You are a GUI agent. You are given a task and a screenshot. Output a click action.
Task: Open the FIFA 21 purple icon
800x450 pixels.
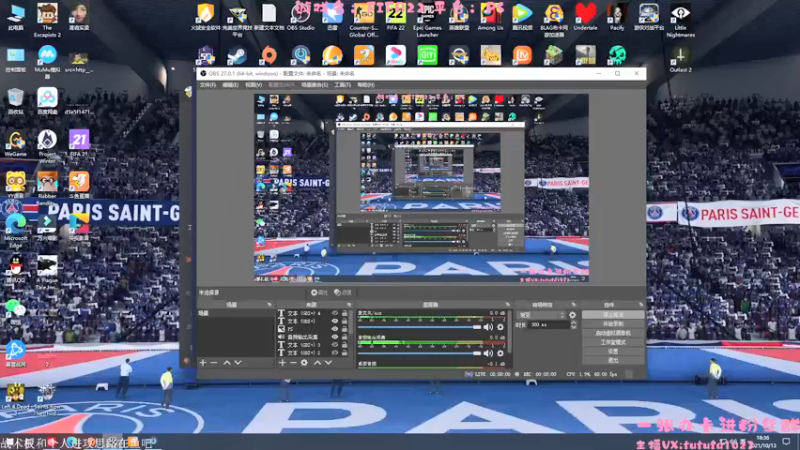coord(79,143)
